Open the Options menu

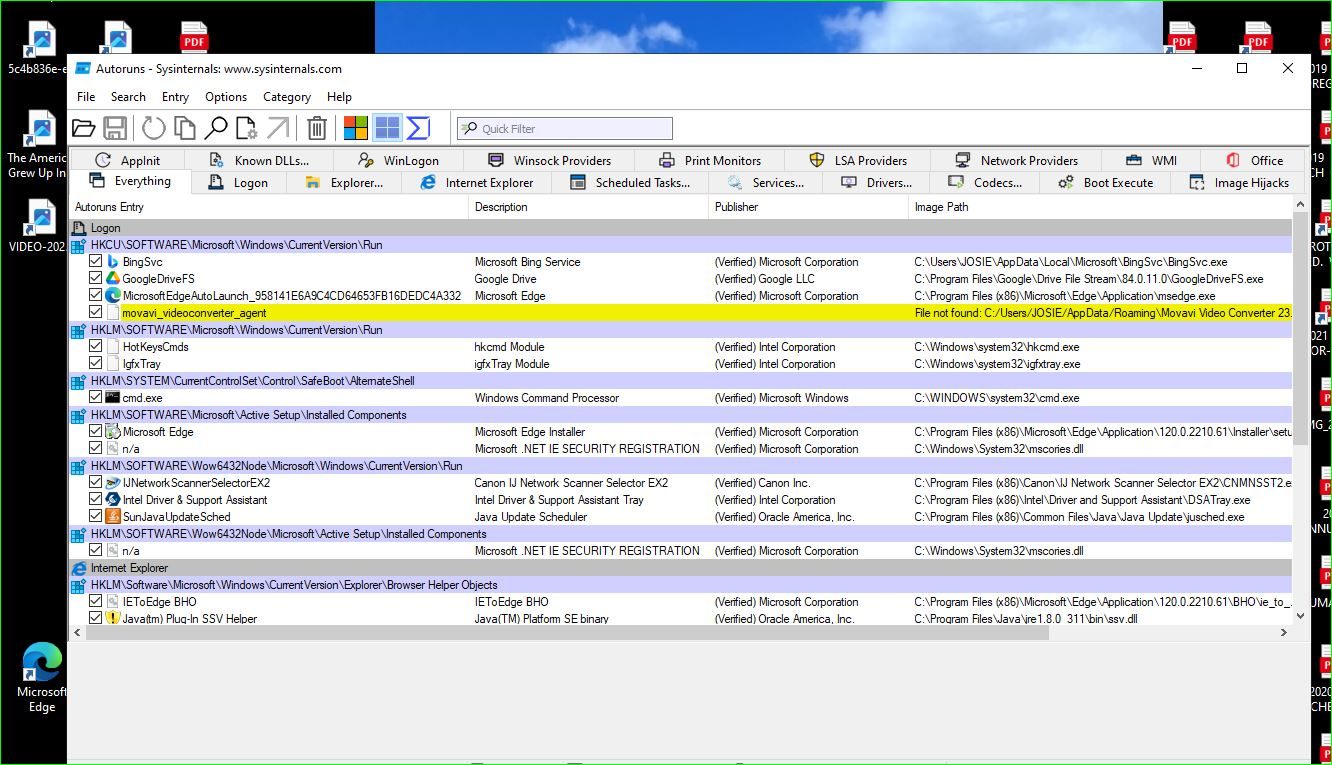click(226, 97)
